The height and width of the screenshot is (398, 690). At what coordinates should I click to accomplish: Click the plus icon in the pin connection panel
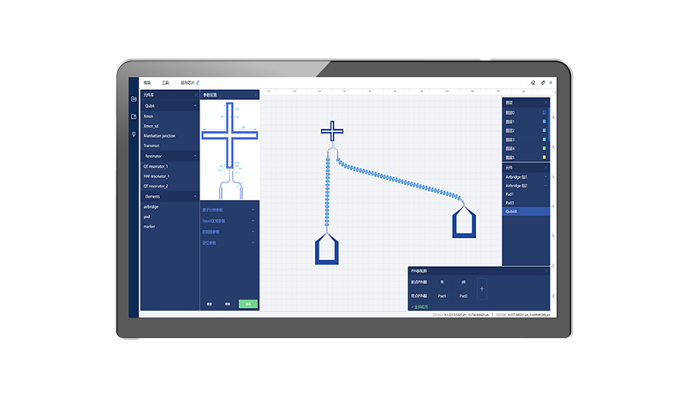(x=482, y=289)
